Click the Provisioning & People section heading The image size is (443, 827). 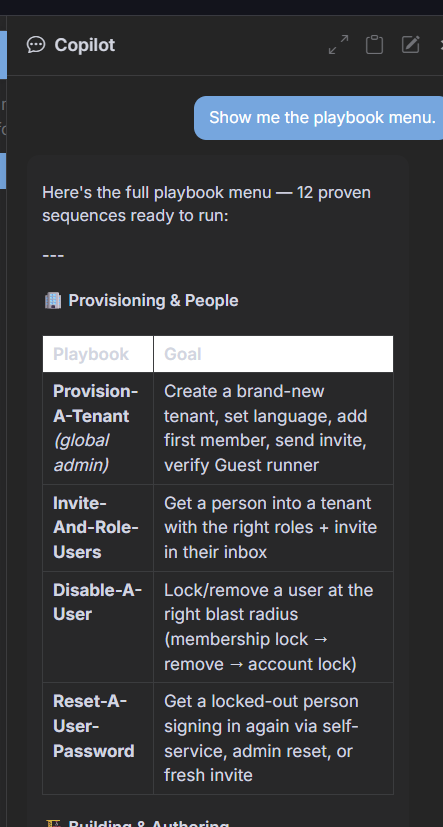[153, 301]
